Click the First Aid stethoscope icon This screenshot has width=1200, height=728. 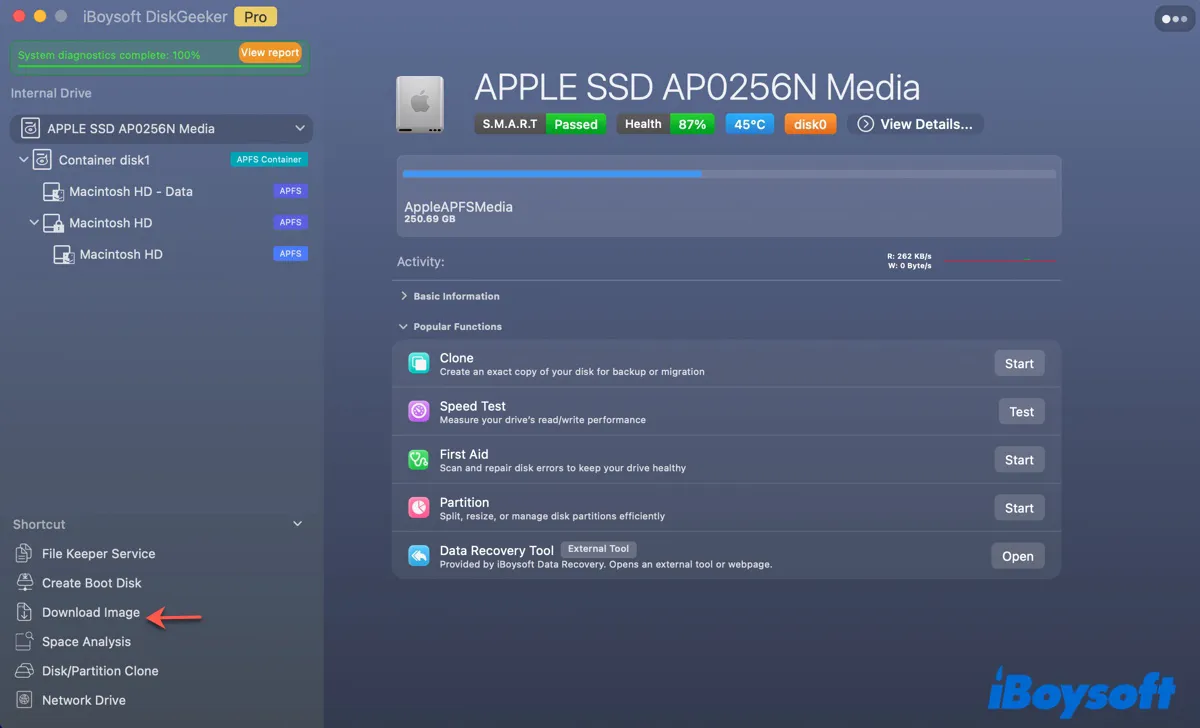coord(418,460)
